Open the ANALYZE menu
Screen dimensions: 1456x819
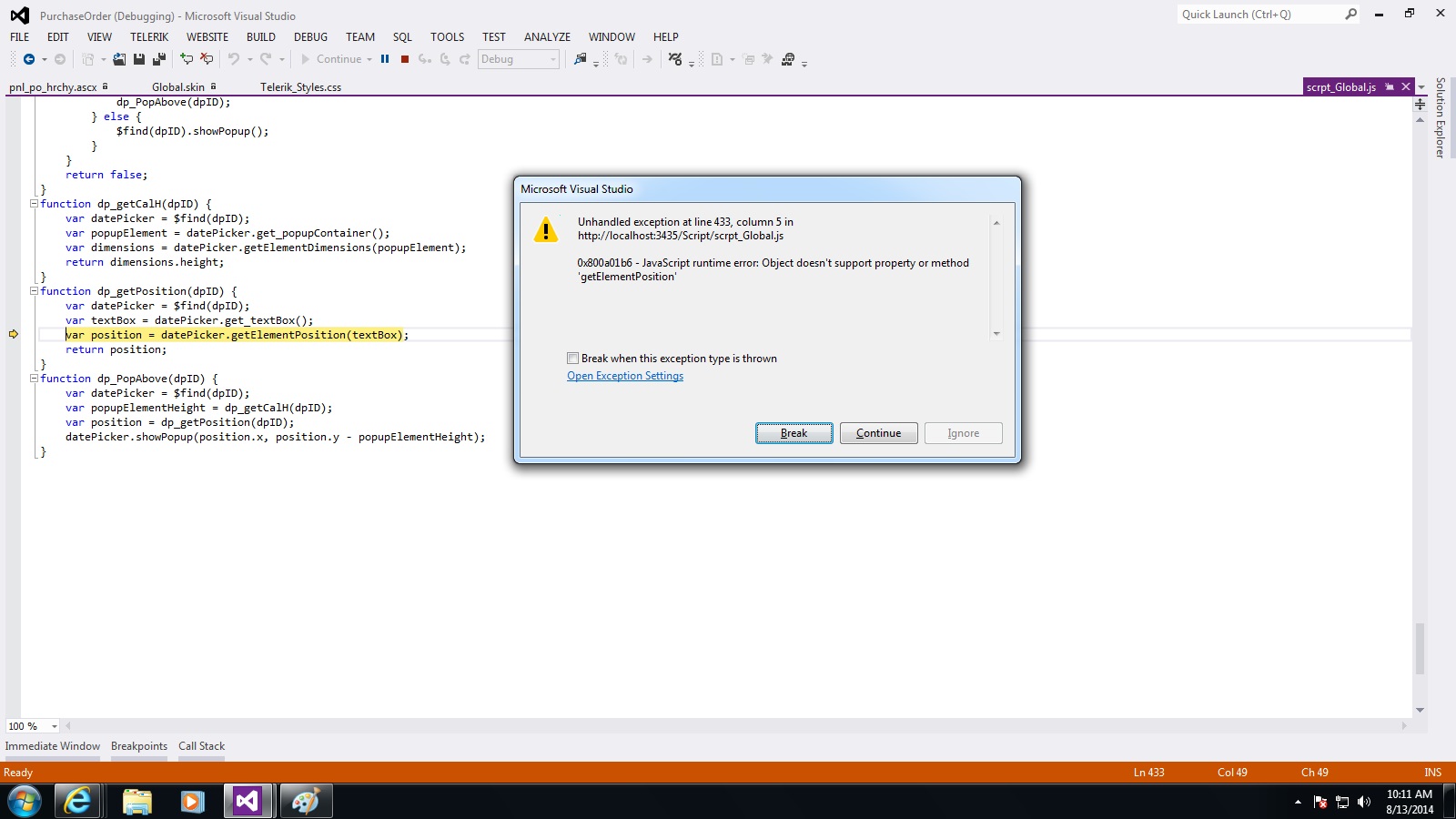click(547, 37)
